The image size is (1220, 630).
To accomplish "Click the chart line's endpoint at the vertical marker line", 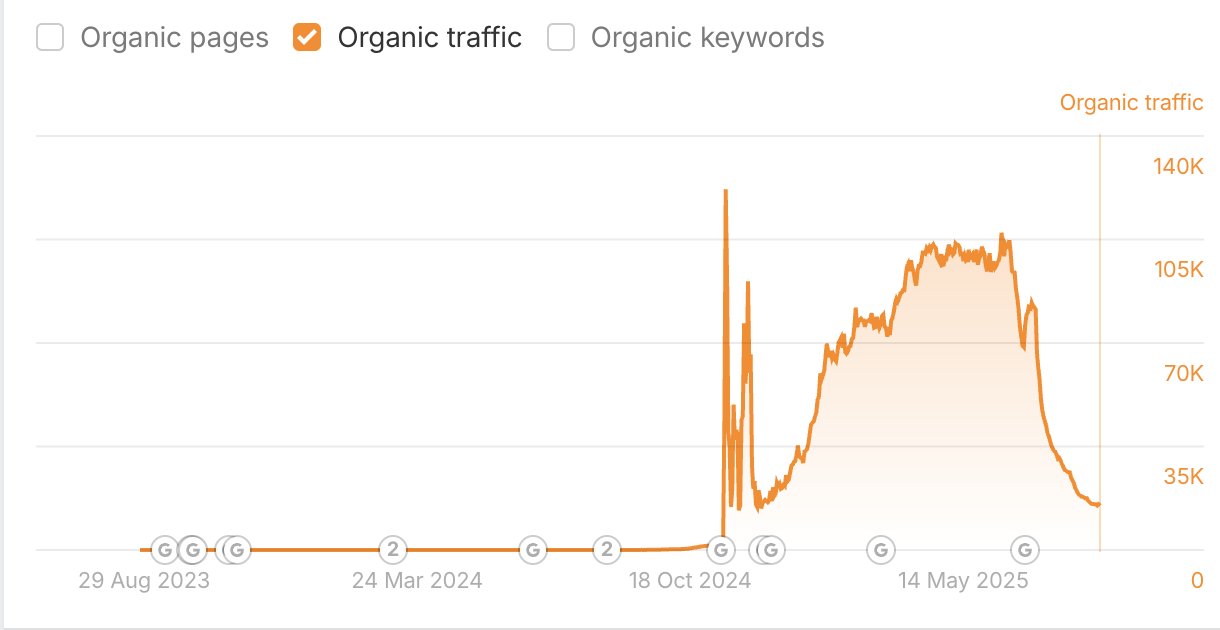I will click(1099, 505).
